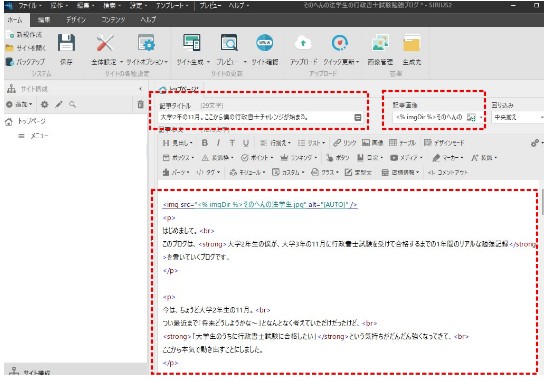The height and width of the screenshot is (381, 545).
Task: Click the サイト生成 generate site icon
Action: click(192, 43)
